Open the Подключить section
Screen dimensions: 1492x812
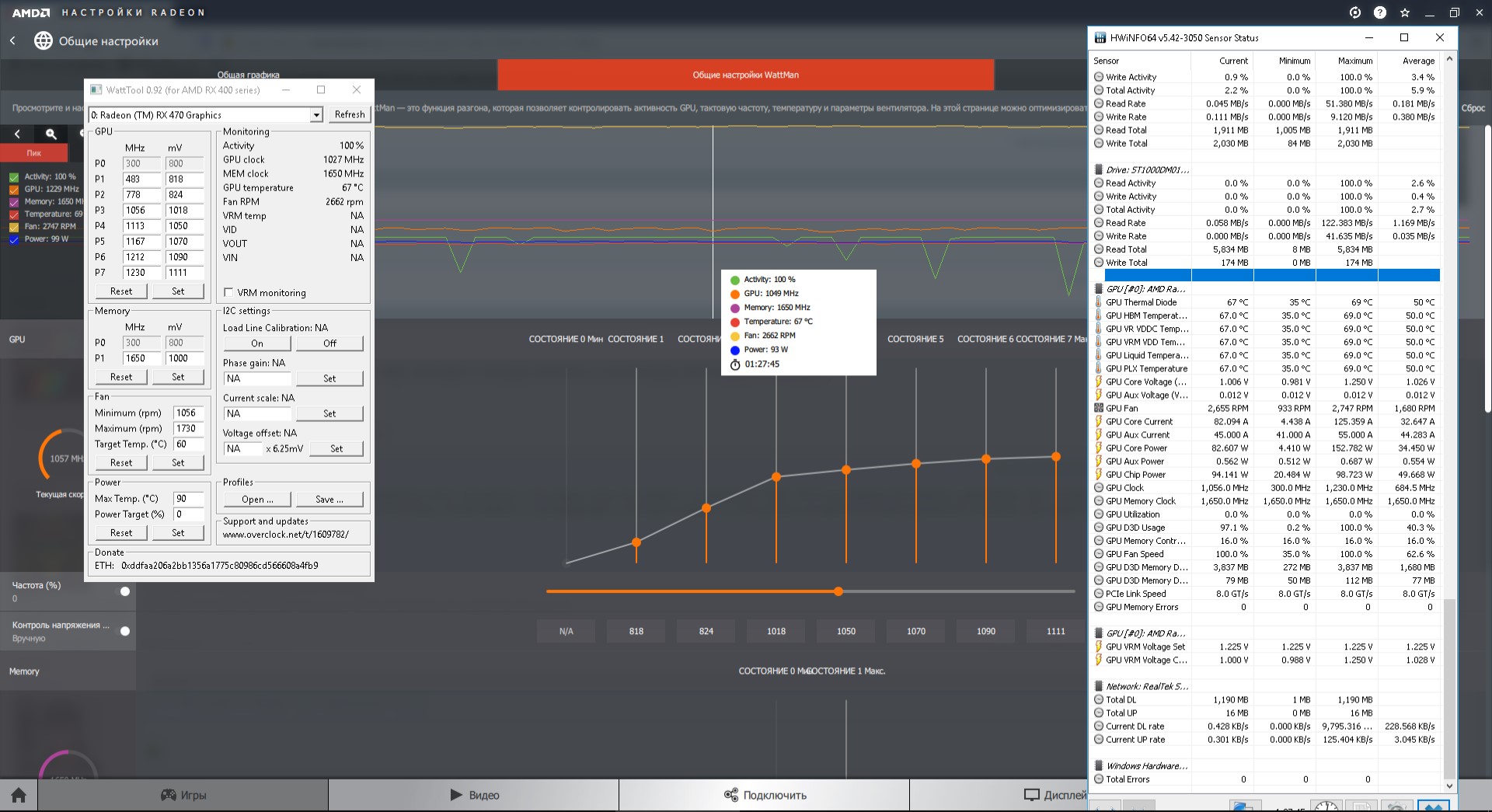tap(765, 795)
